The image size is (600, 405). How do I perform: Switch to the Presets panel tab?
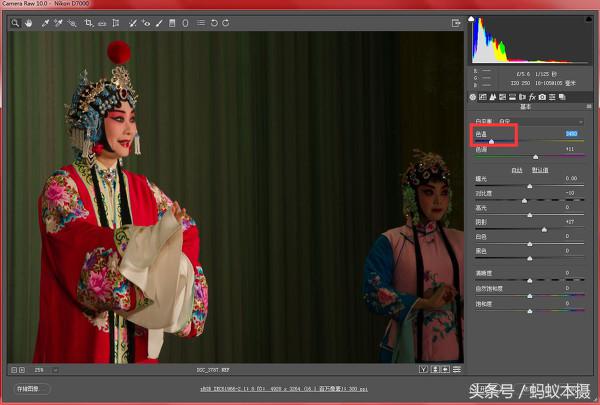click(552, 97)
